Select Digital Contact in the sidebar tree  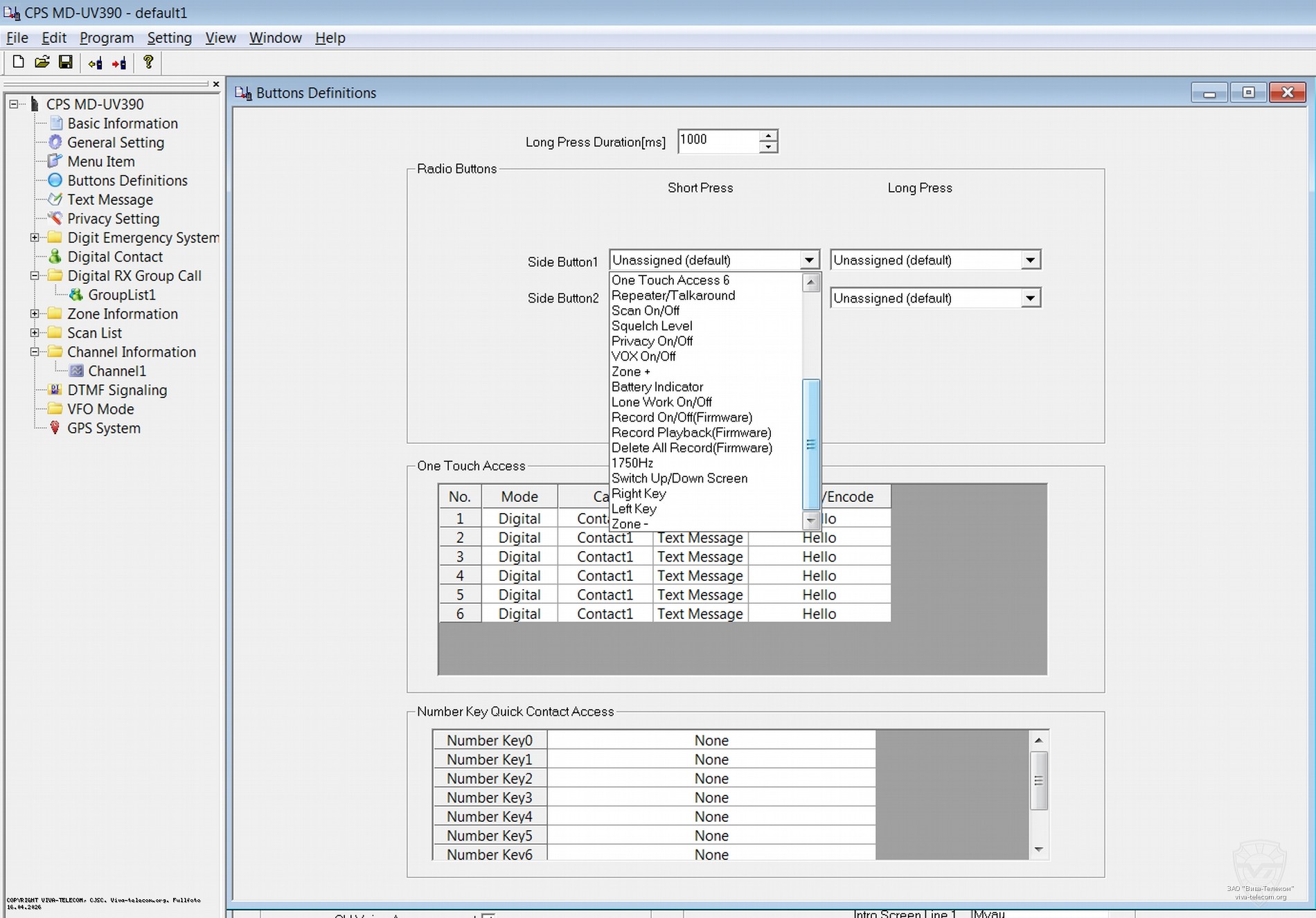point(114,257)
